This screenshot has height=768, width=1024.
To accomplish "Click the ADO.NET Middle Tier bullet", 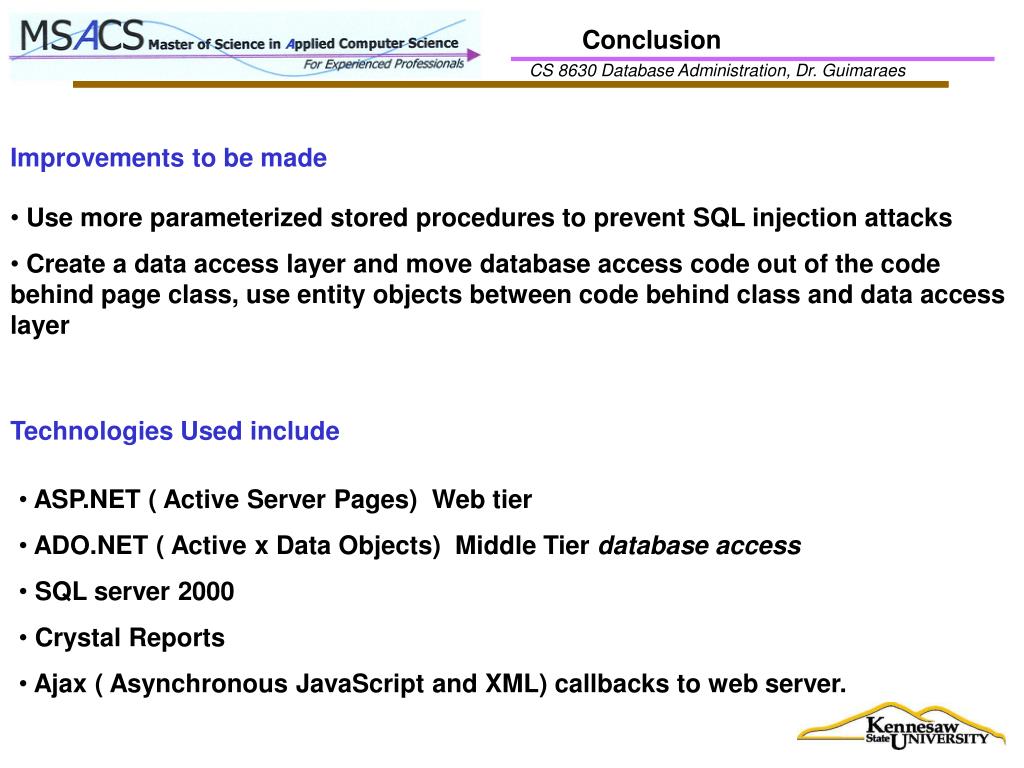I will pos(410,546).
